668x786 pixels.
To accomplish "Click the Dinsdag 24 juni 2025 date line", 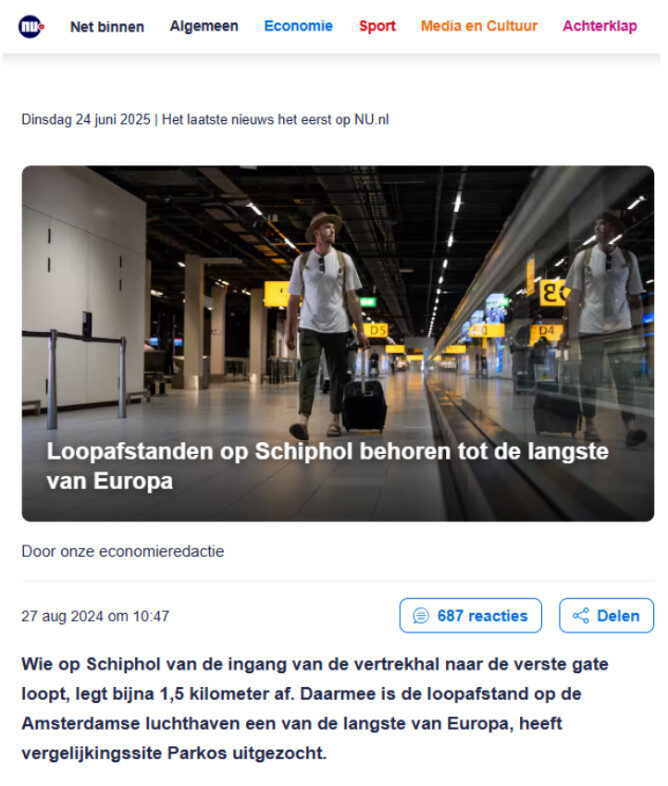I will (86, 120).
